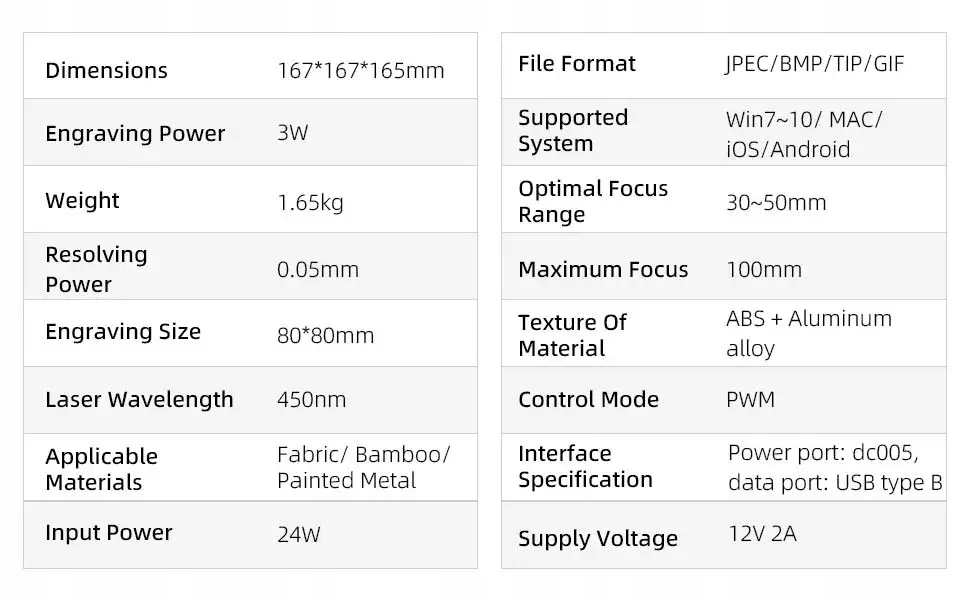Click the Supported System label
Viewport: 970px width, 600px height.
573,131
